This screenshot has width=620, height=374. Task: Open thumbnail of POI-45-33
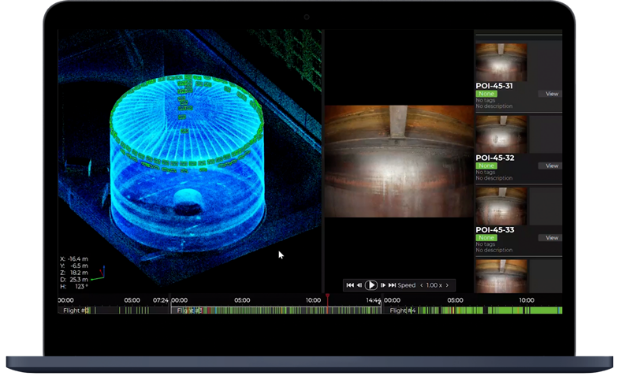[501, 206]
